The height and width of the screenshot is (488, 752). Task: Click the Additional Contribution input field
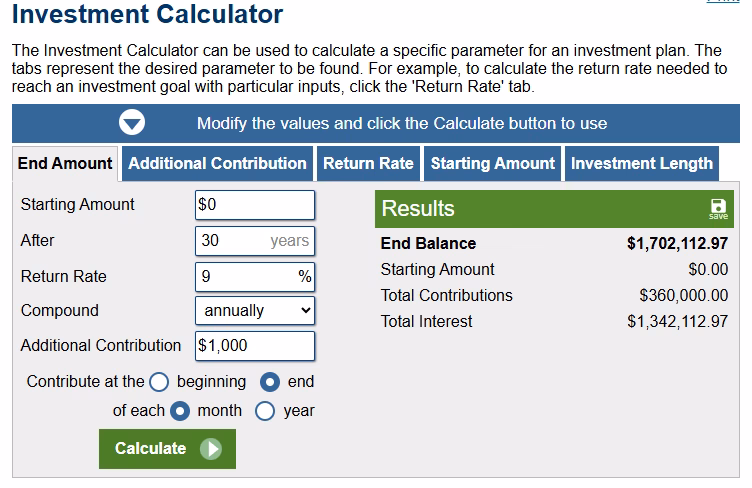[255, 346]
